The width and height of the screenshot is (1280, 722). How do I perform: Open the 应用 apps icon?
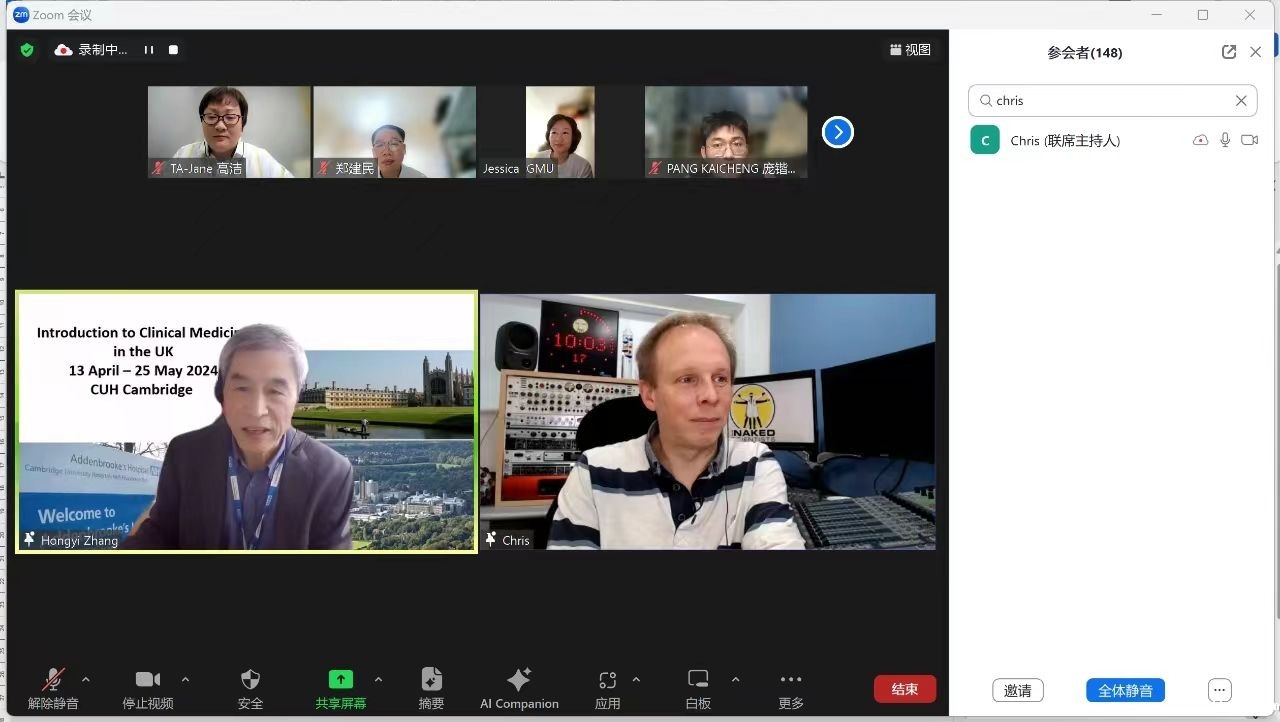607,681
